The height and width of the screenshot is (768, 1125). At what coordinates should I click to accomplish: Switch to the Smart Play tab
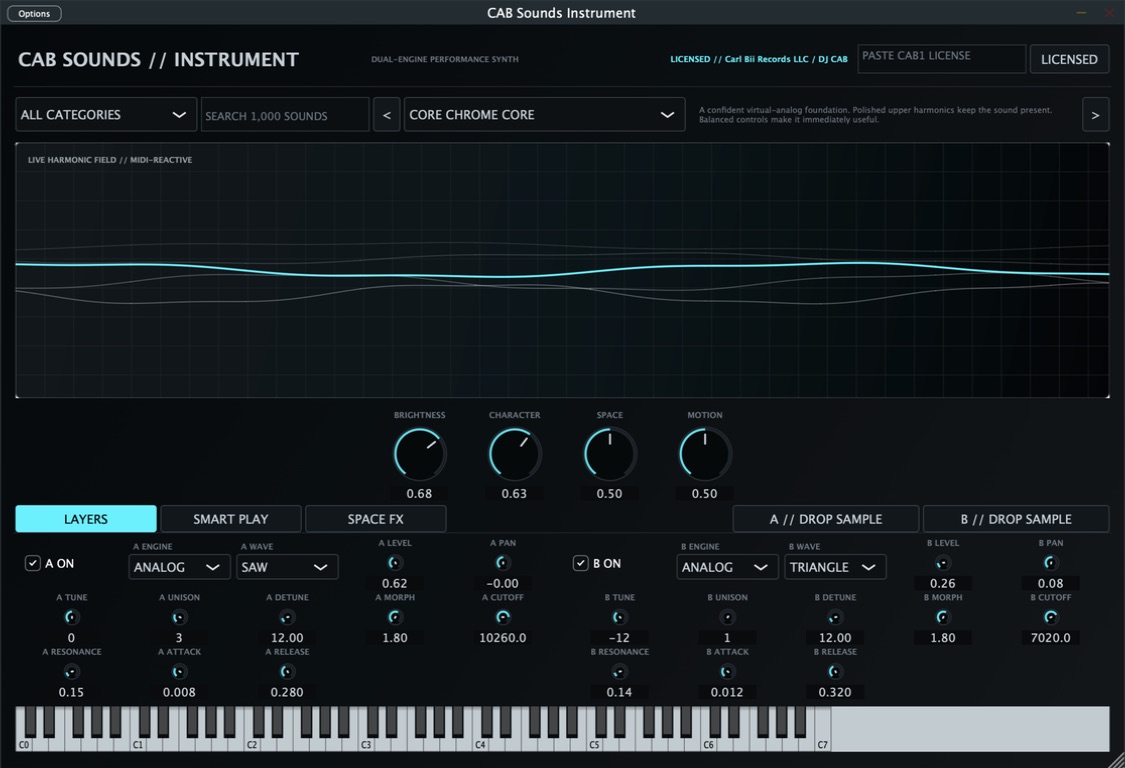click(x=230, y=519)
